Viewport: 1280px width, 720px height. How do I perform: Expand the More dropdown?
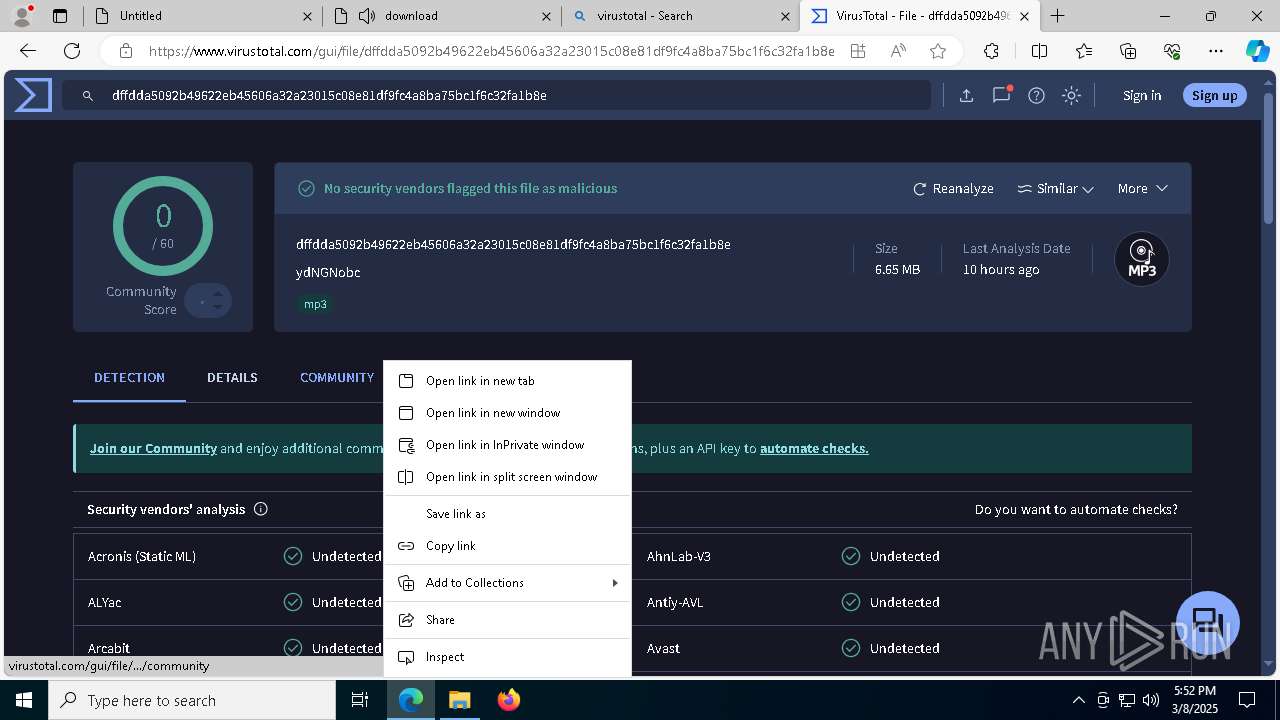[x=1142, y=188]
